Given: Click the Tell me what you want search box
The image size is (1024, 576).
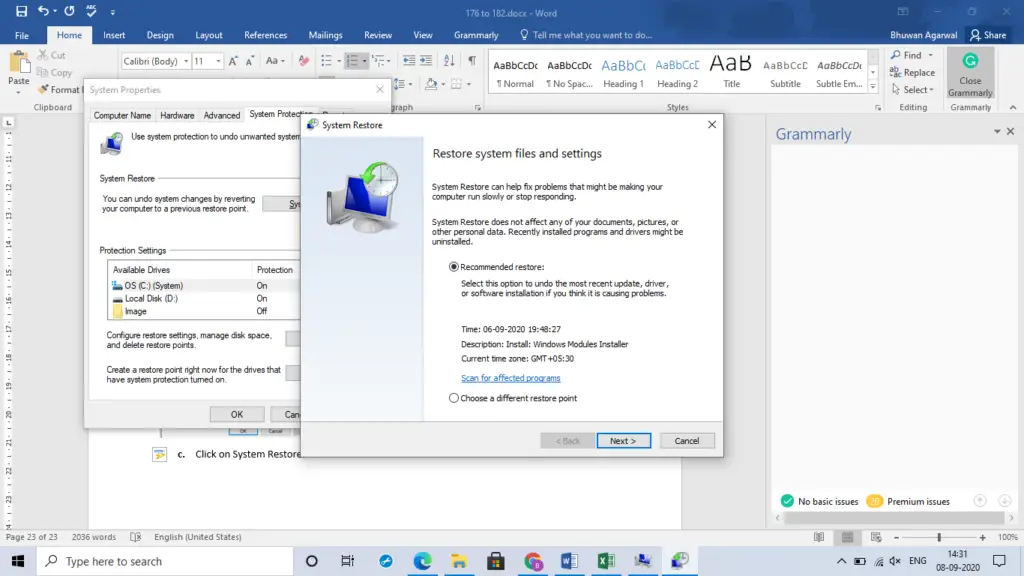Looking at the screenshot, I should 586,35.
